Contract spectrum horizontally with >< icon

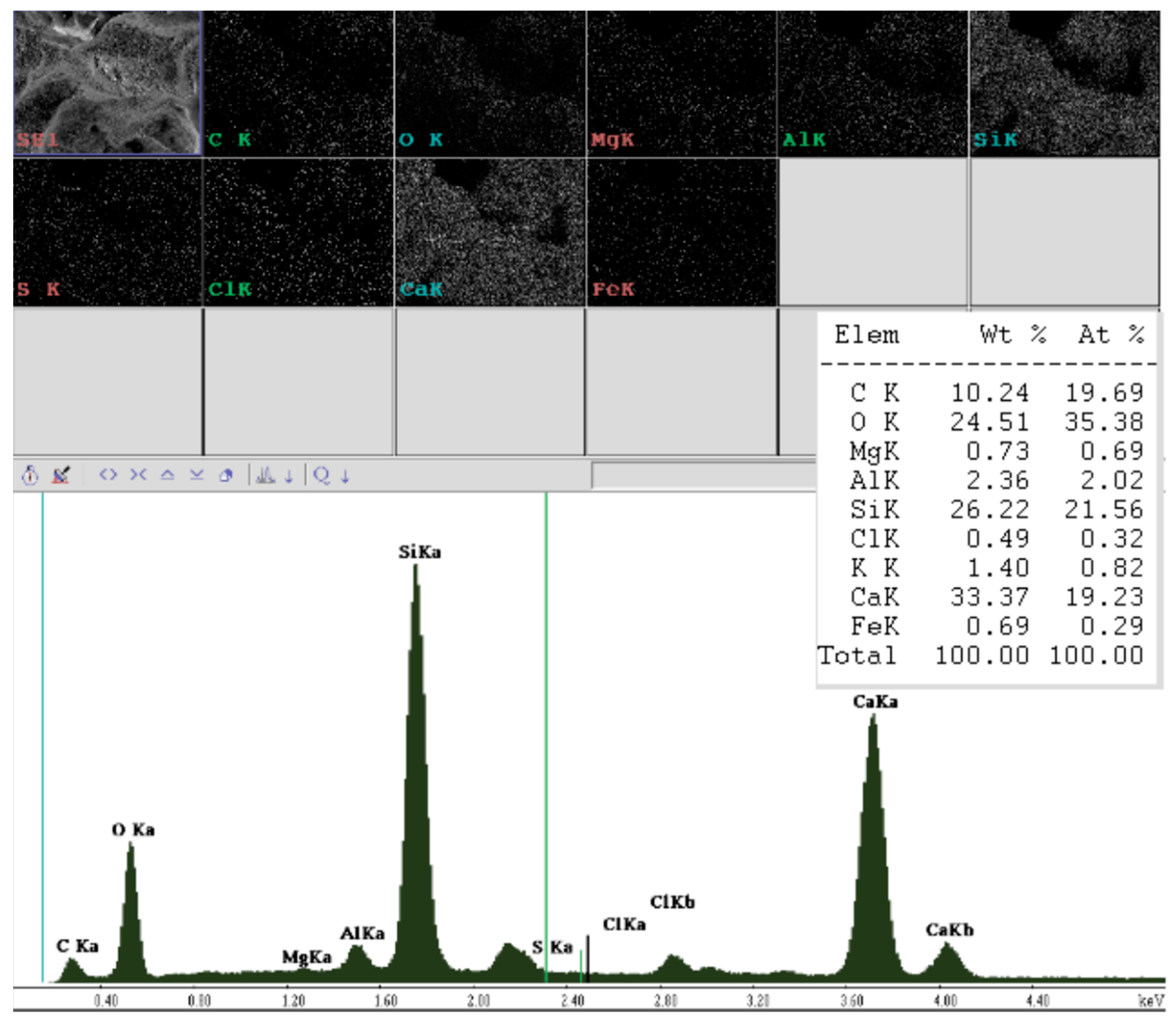click(x=138, y=475)
